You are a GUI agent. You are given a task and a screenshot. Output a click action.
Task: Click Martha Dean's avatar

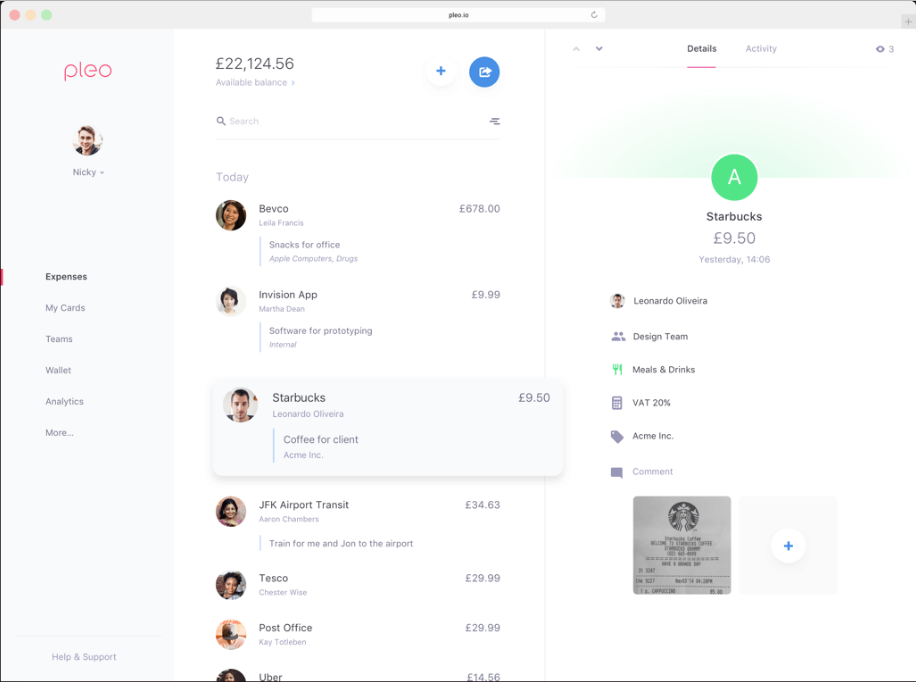click(x=231, y=302)
